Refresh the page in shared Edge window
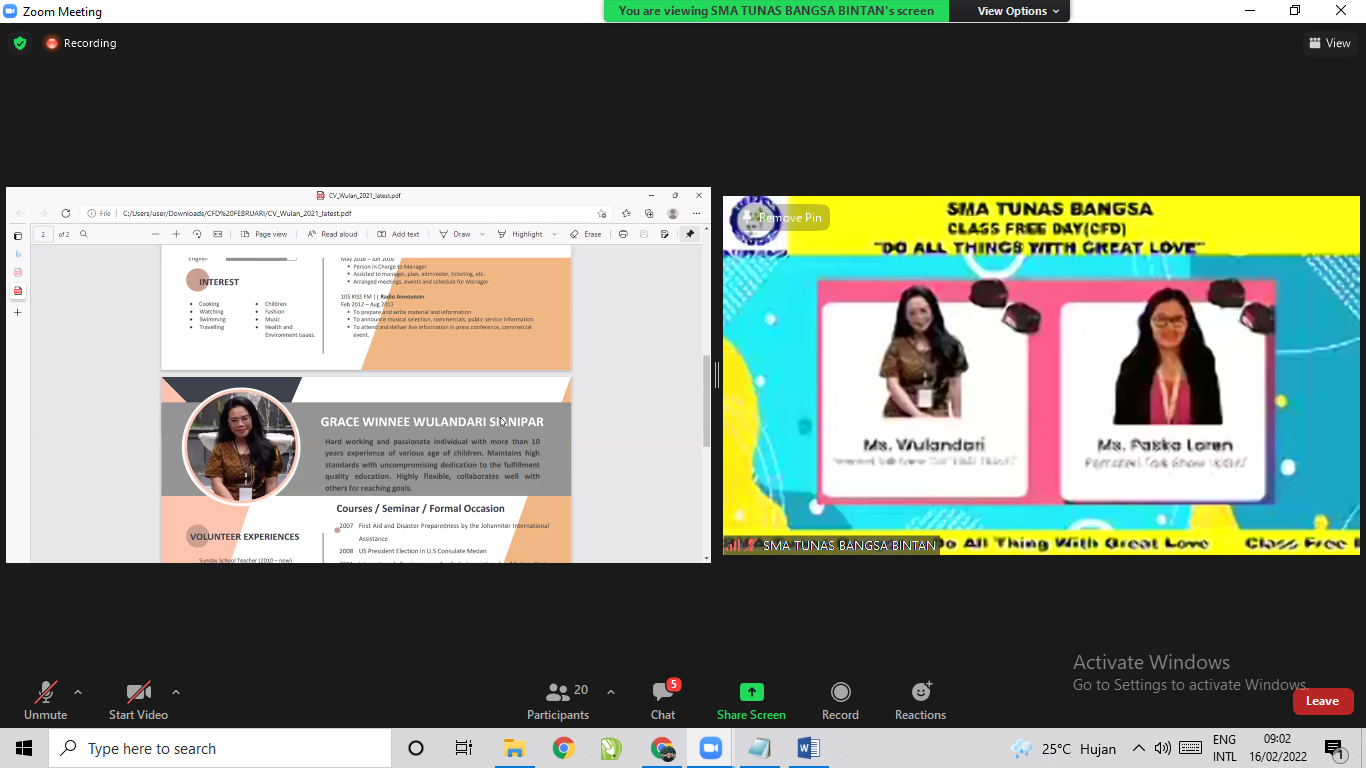 (x=66, y=213)
